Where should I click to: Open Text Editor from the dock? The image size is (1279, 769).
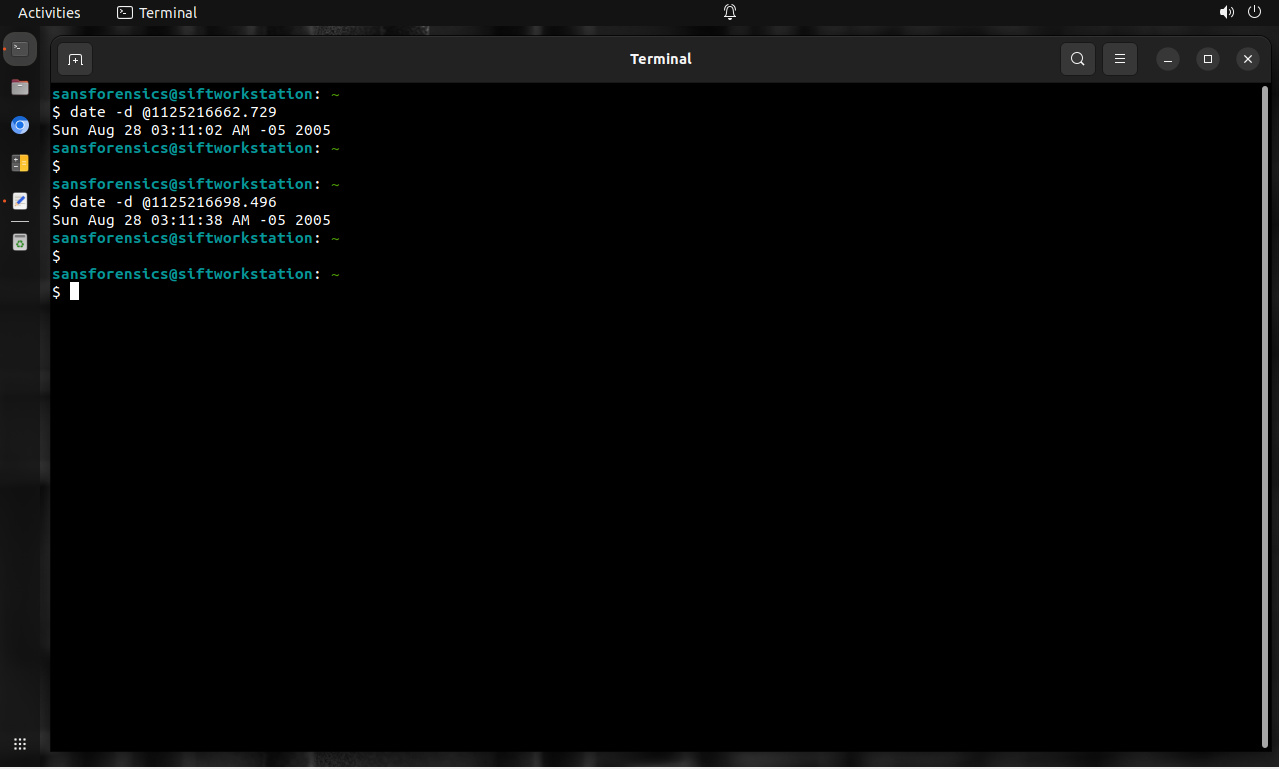[20, 201]
